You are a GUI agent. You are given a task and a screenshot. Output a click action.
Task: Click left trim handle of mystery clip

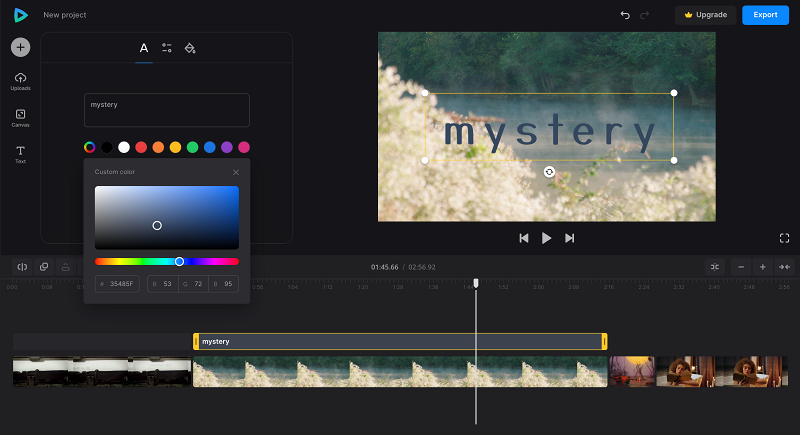196,342
